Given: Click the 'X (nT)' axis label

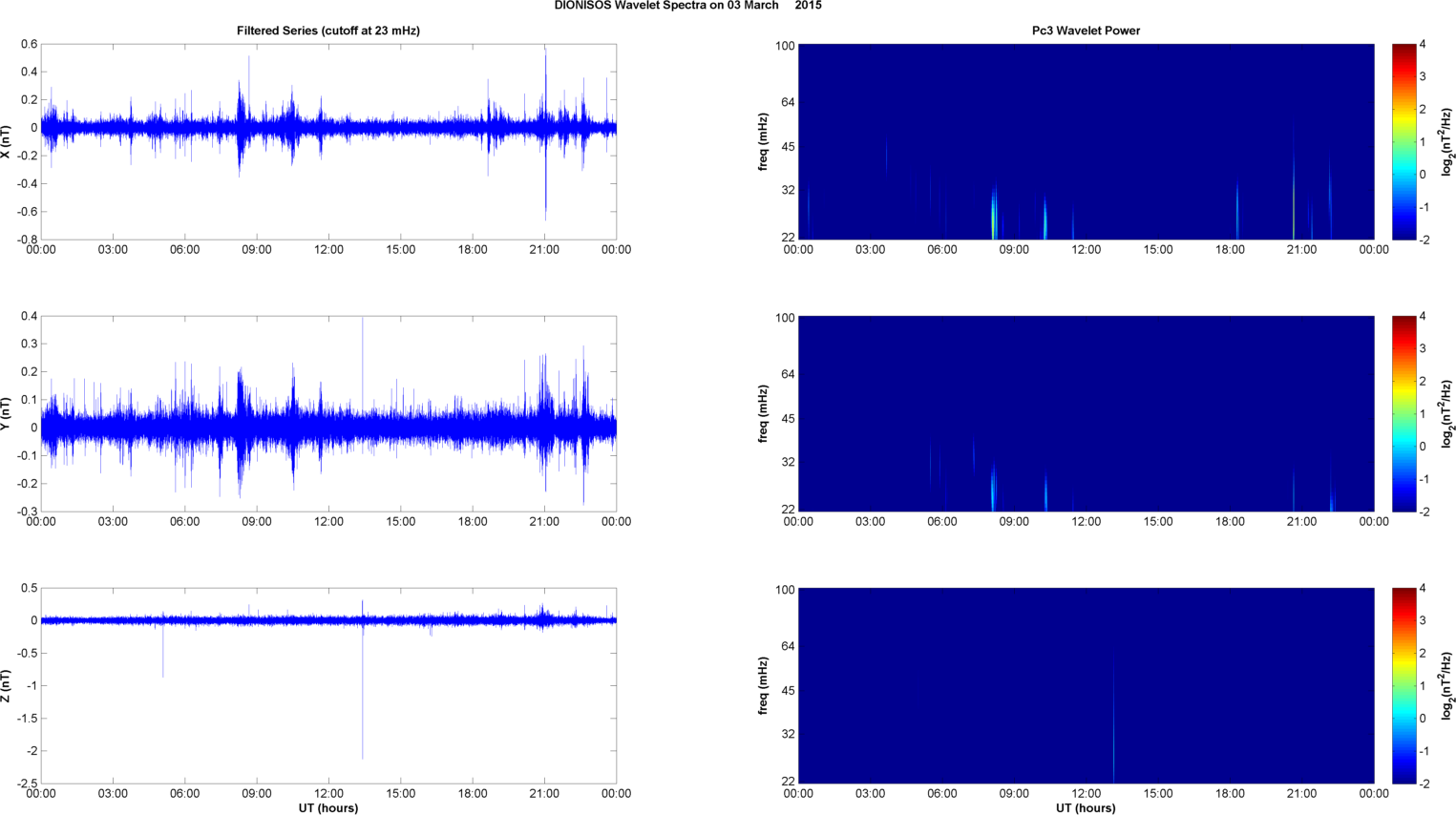Looking at the screenshot, I should [7, 141].
